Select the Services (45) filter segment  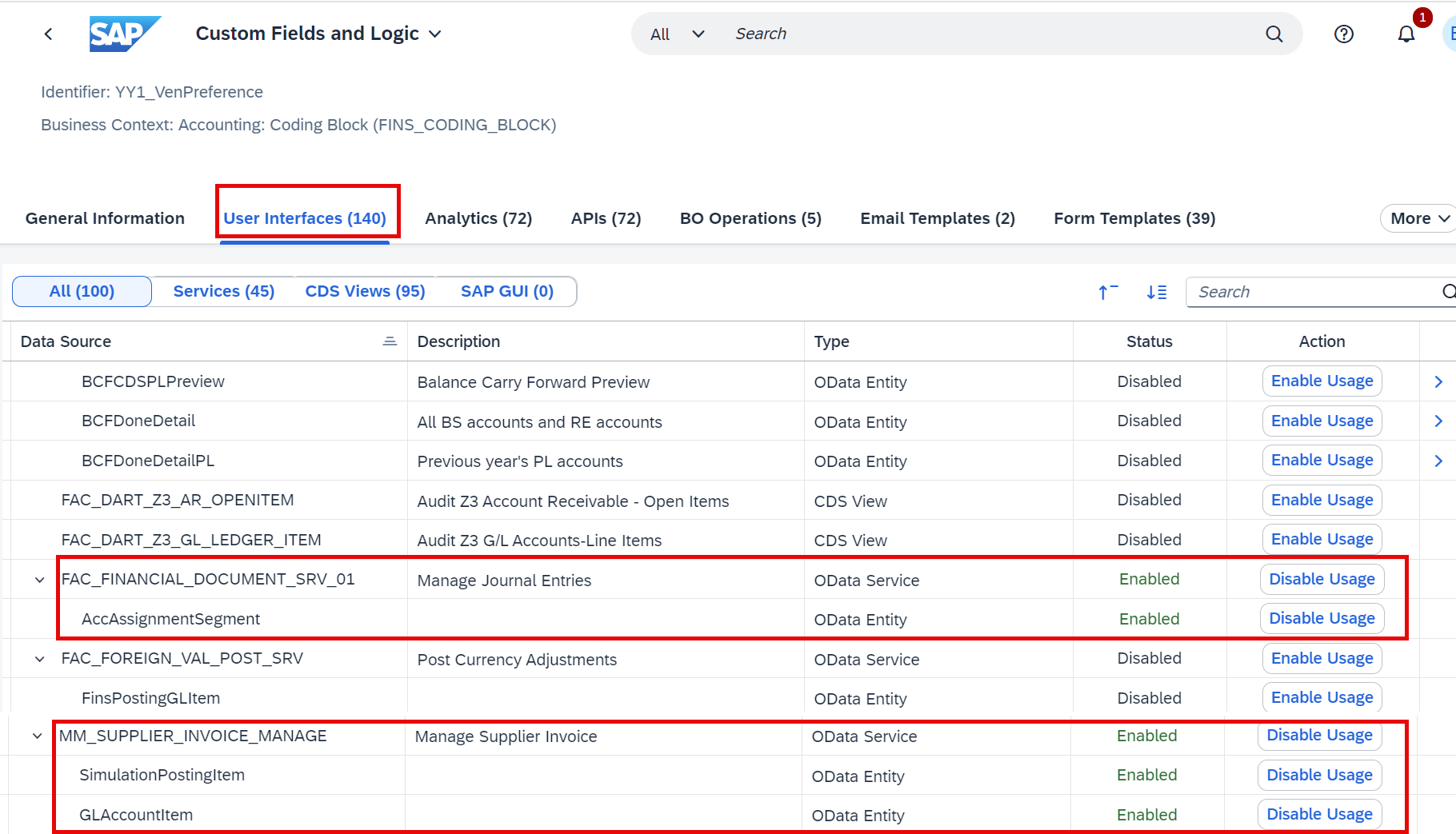224,291
